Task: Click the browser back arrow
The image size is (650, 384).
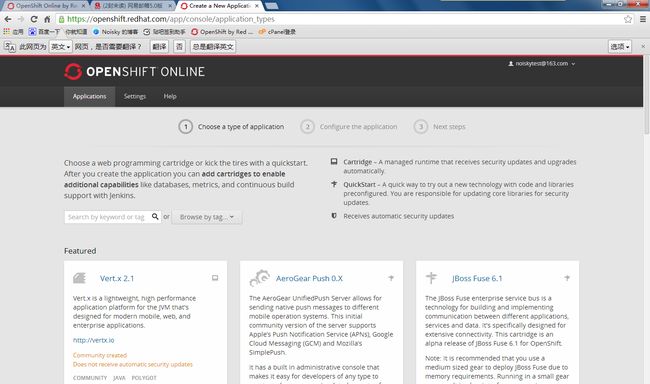Action: 8,19
